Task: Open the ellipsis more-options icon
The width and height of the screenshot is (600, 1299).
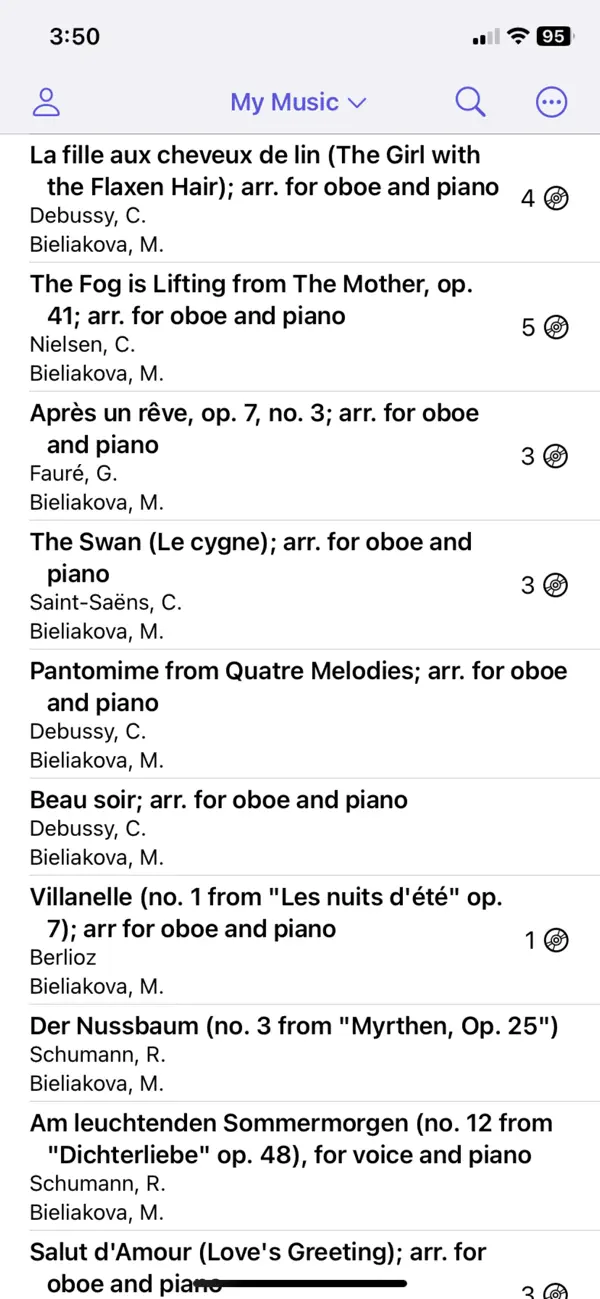Action: [x=551, y=101]
